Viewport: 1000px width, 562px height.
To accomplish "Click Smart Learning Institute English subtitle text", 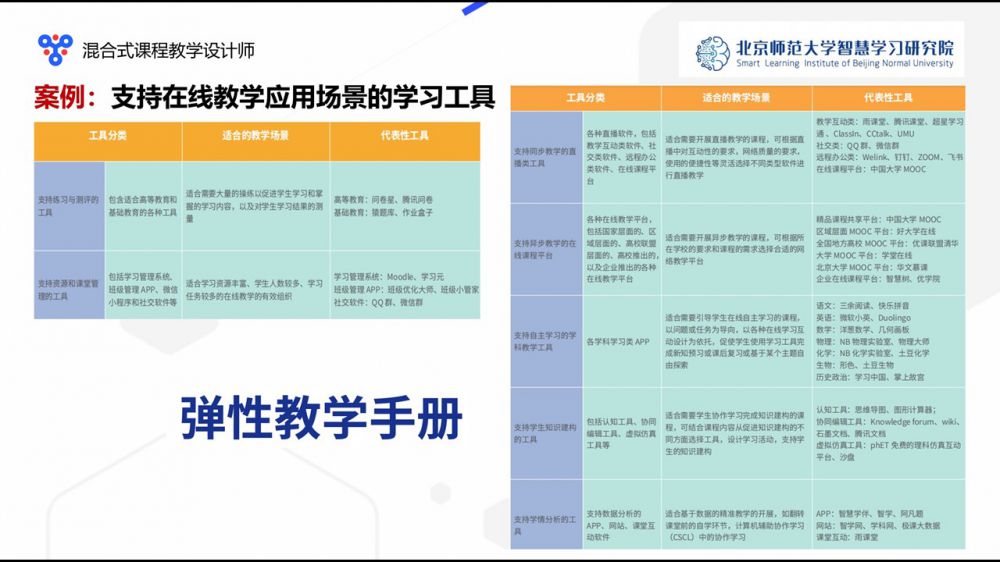I will tap(844, 64).
